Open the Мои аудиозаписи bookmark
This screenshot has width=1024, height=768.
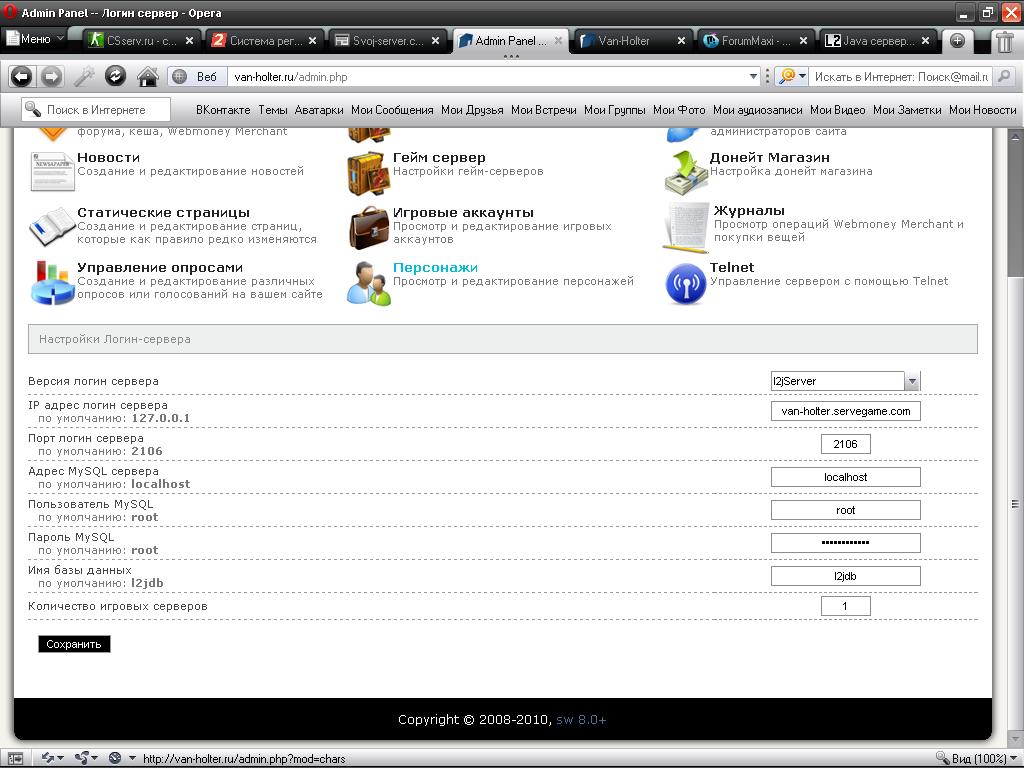[x=758, y=110]
